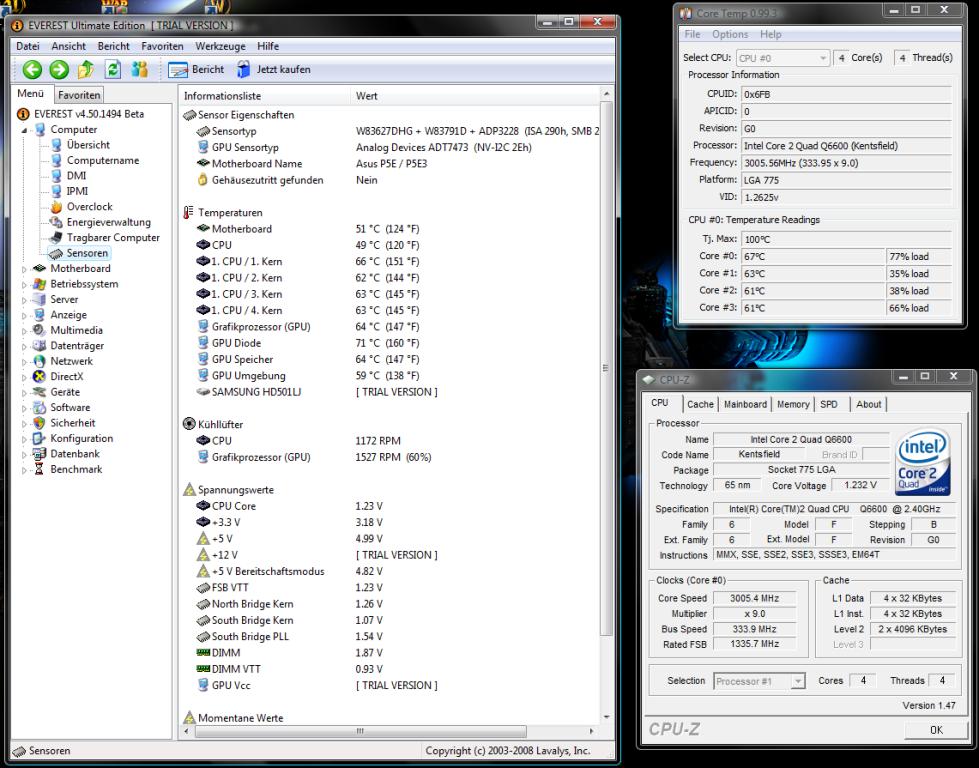
Task: Open the Bericht report toolbar button
Action: (196, 69)
